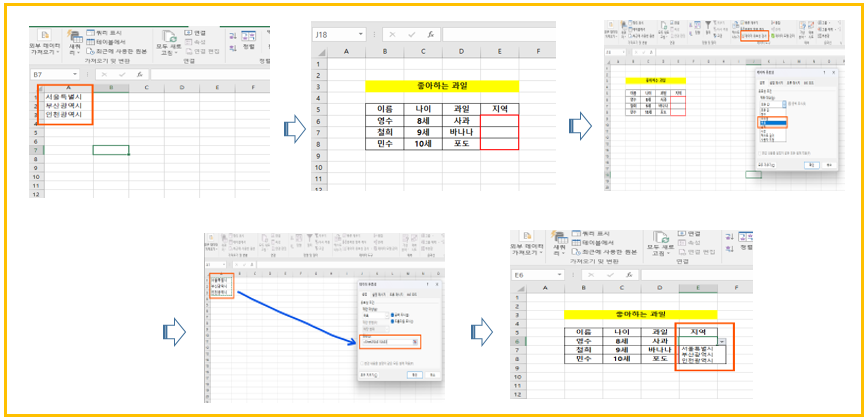
Task: Click 최근에 사용한 원본 in B7 worksheet ribbon
Action: 116,51
